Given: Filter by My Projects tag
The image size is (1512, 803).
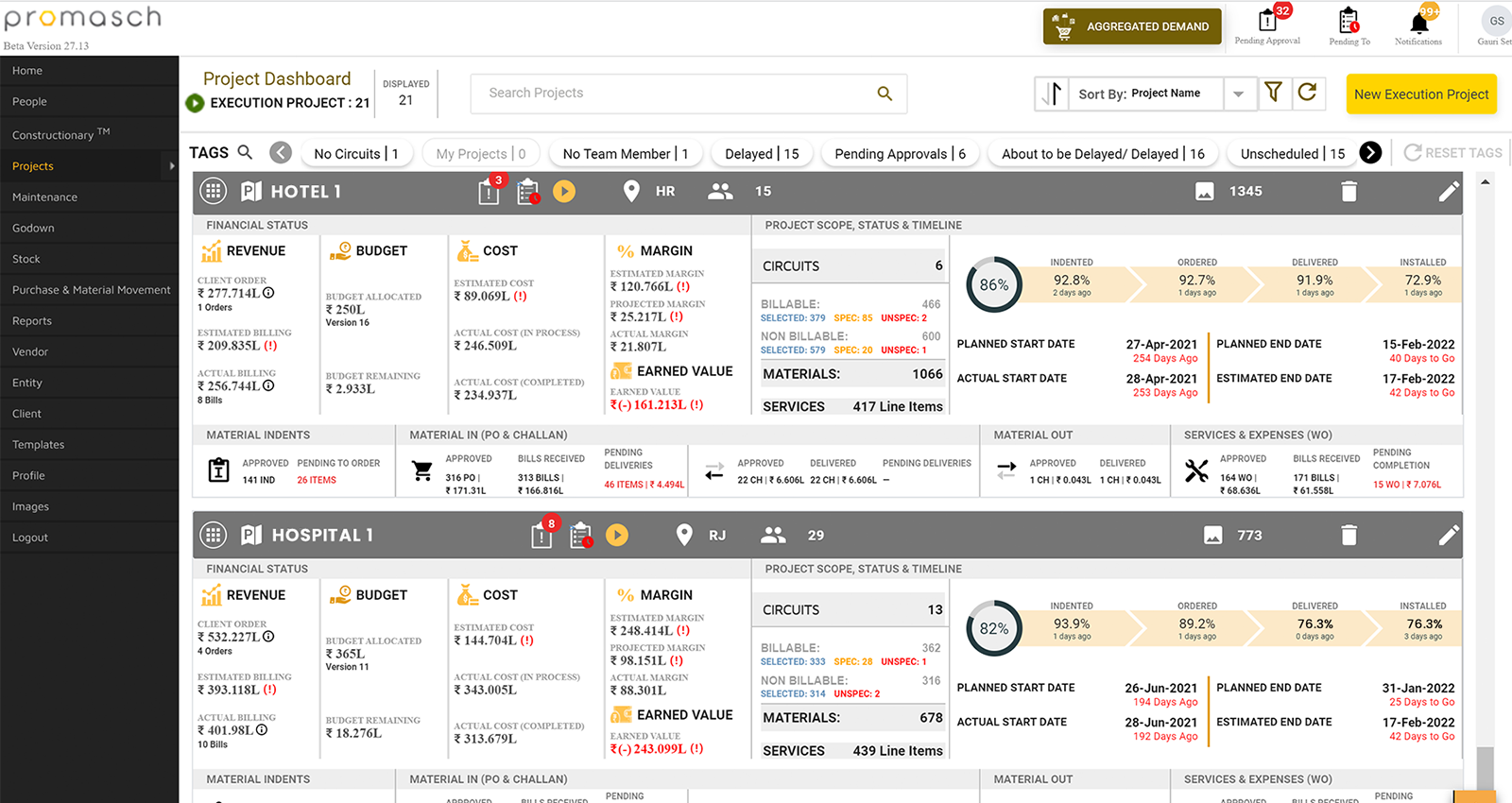Looking at the screenshot, I should [481, 153].
